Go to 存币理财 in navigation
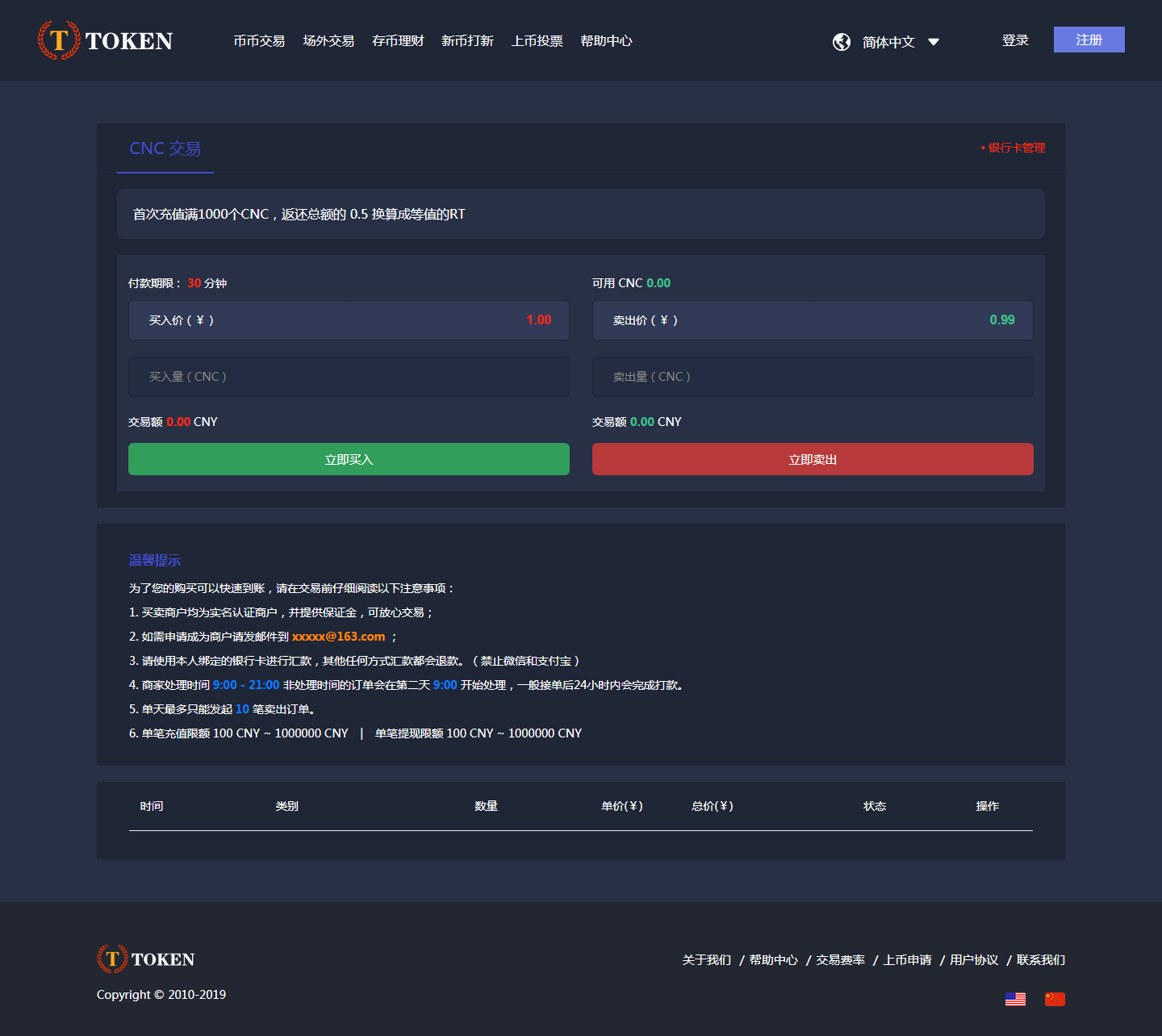The image size is (1162, 1036). pos(398,41)
